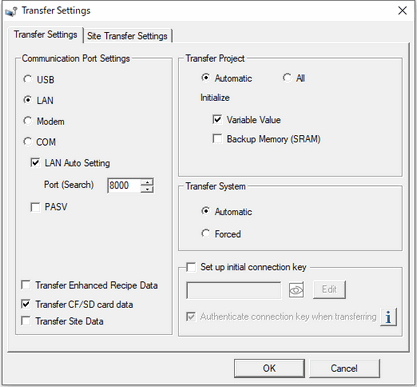Decrease Port (Search) value with down arrow

click(x=147, y=189)
